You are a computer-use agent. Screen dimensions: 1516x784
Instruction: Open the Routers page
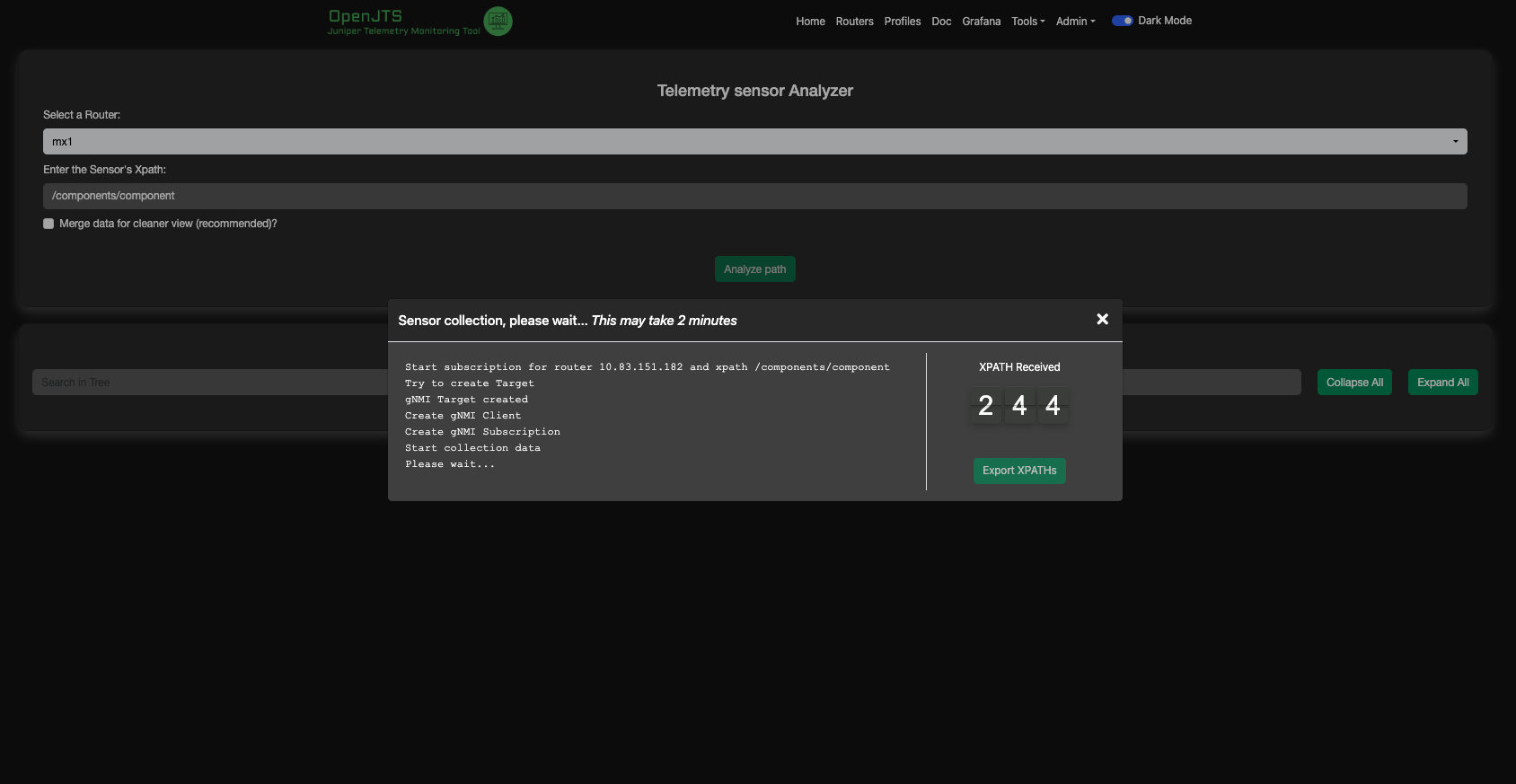854,22
